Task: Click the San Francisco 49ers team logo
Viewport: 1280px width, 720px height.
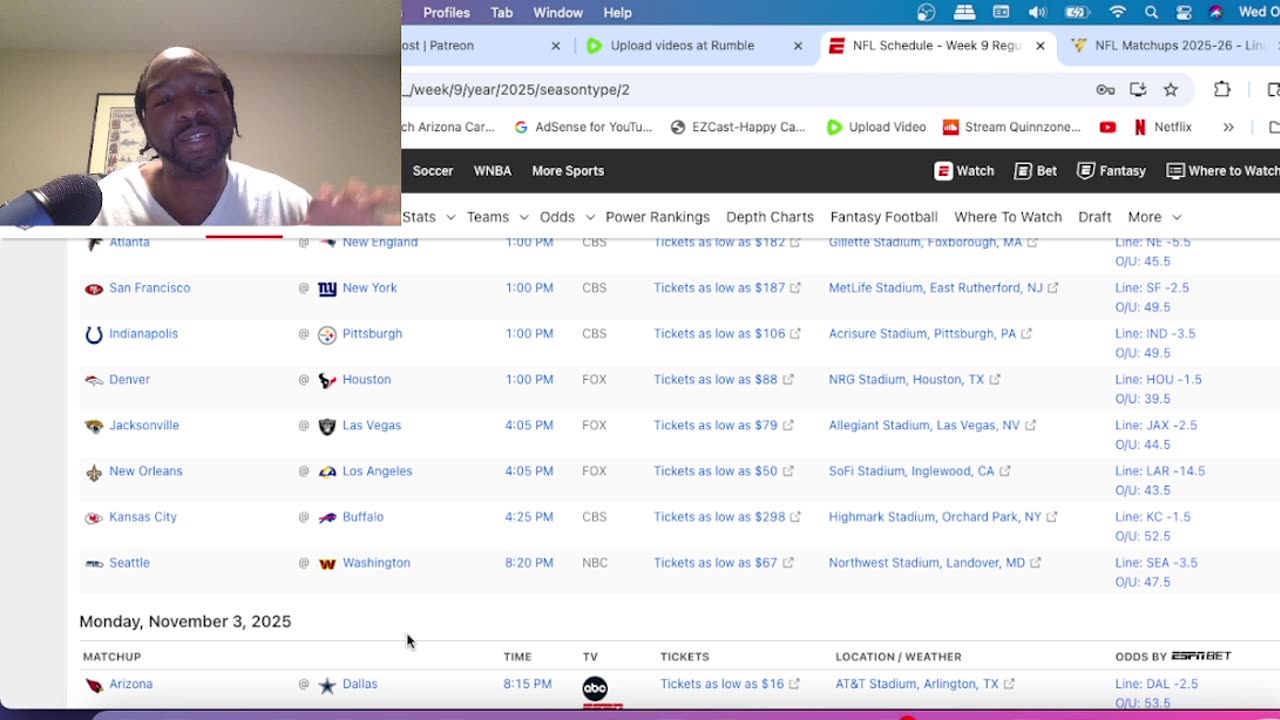Action: click(x=93, y=288)
